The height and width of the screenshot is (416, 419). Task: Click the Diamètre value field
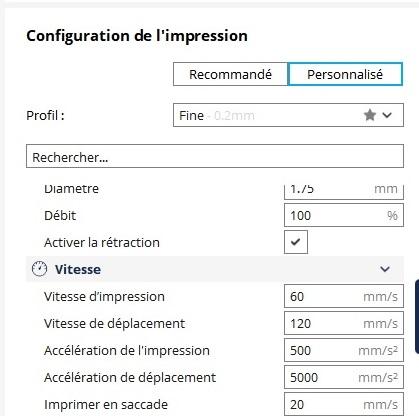[344, 191]
